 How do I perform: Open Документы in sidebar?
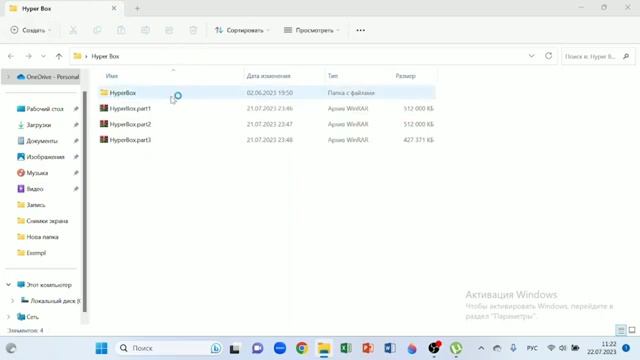point(38,141)
